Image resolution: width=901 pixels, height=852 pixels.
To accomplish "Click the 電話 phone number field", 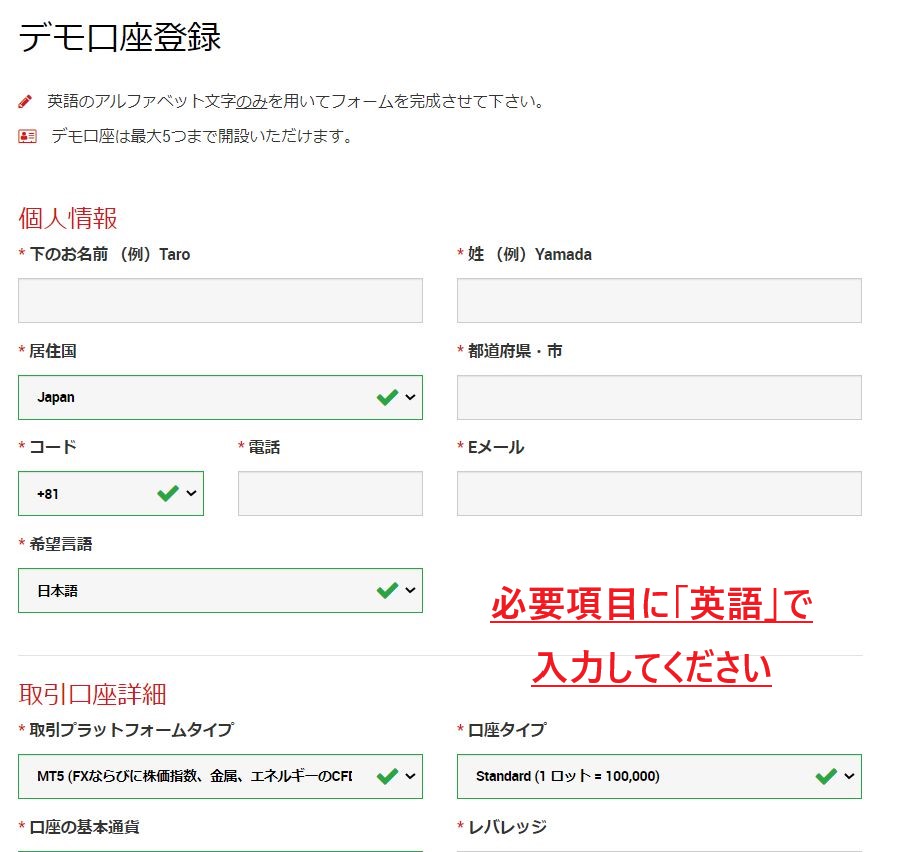I will point(330,493).
